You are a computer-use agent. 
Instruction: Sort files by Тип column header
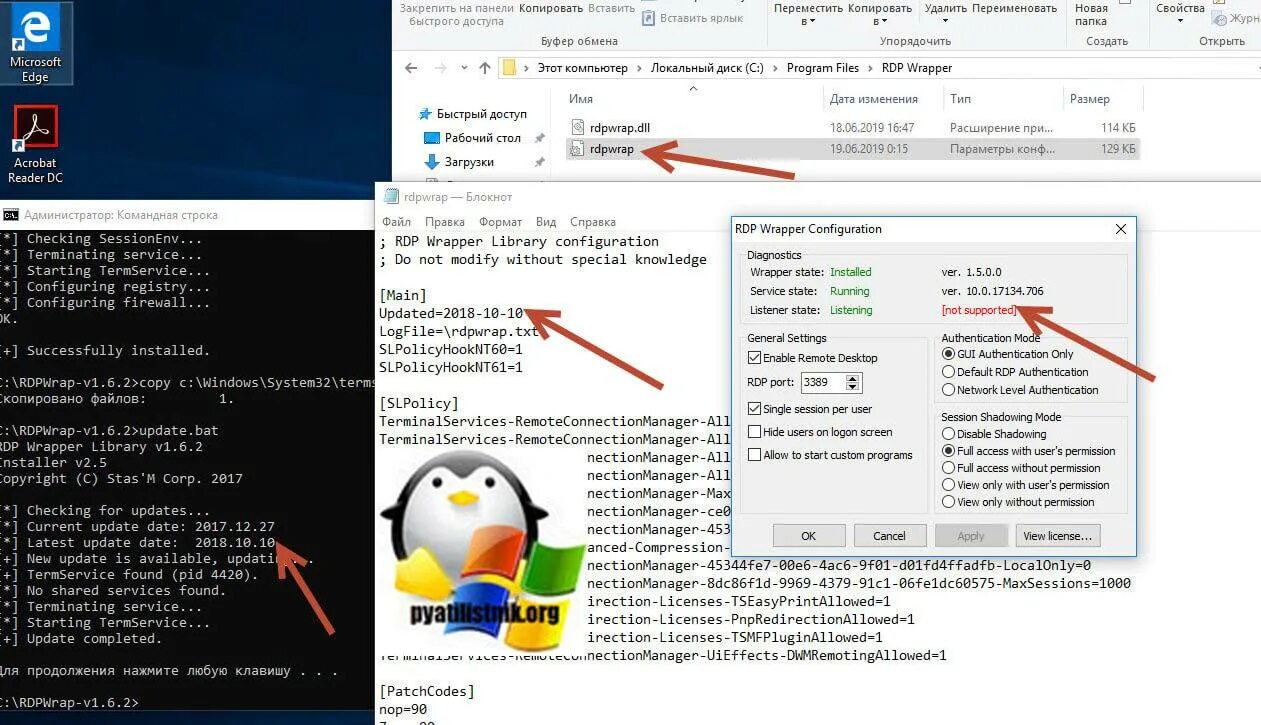pyautogui.click(x=960, y=99)
